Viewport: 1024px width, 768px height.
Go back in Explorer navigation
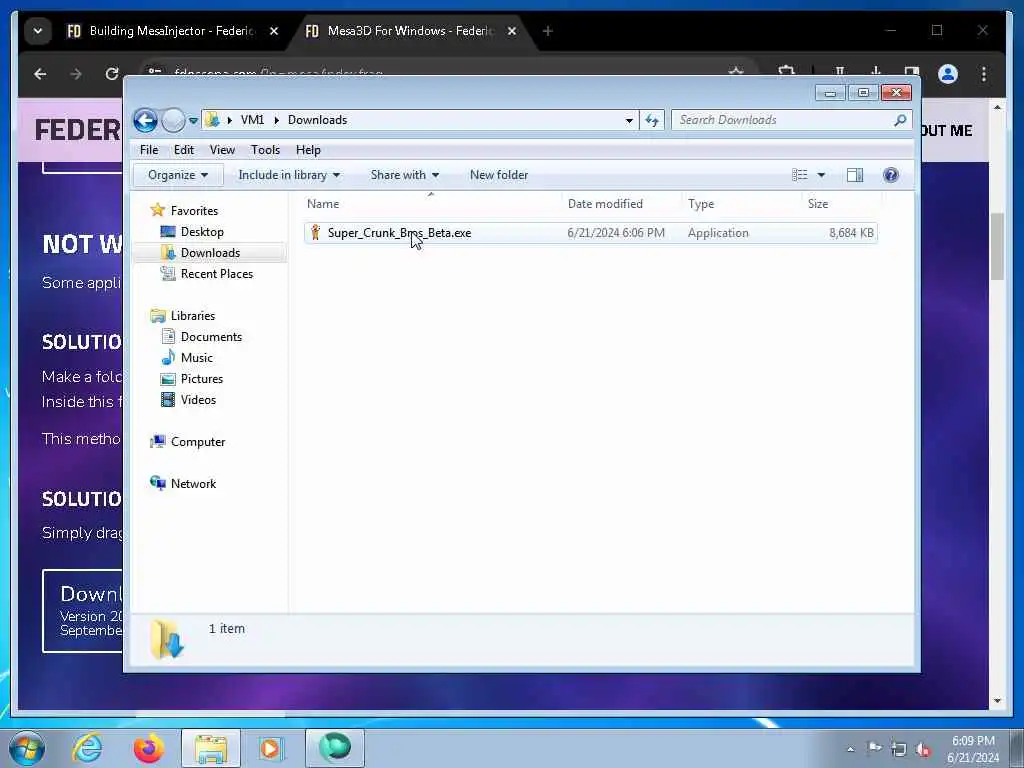[x=146, y=120]
